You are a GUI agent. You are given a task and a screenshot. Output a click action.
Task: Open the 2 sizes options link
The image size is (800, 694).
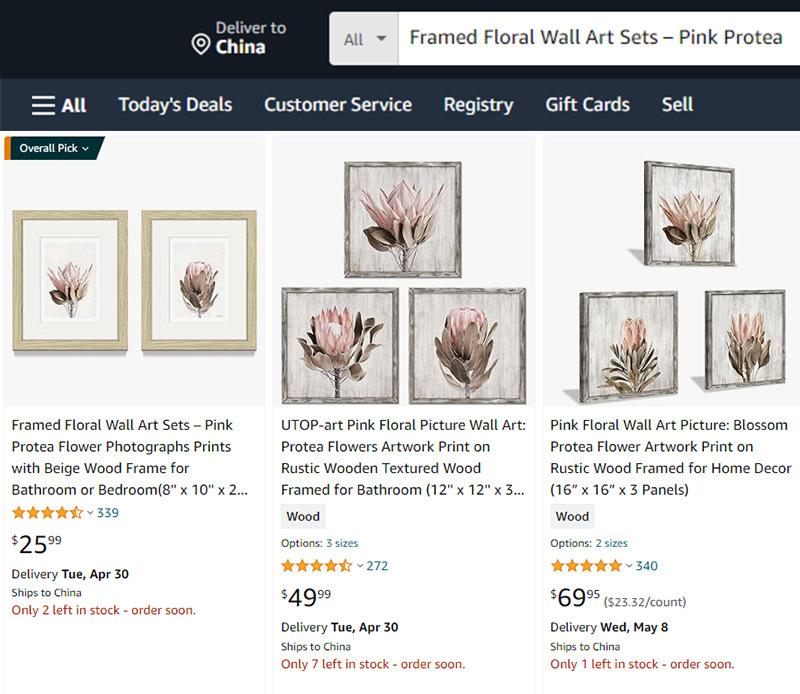pos(611,543)
